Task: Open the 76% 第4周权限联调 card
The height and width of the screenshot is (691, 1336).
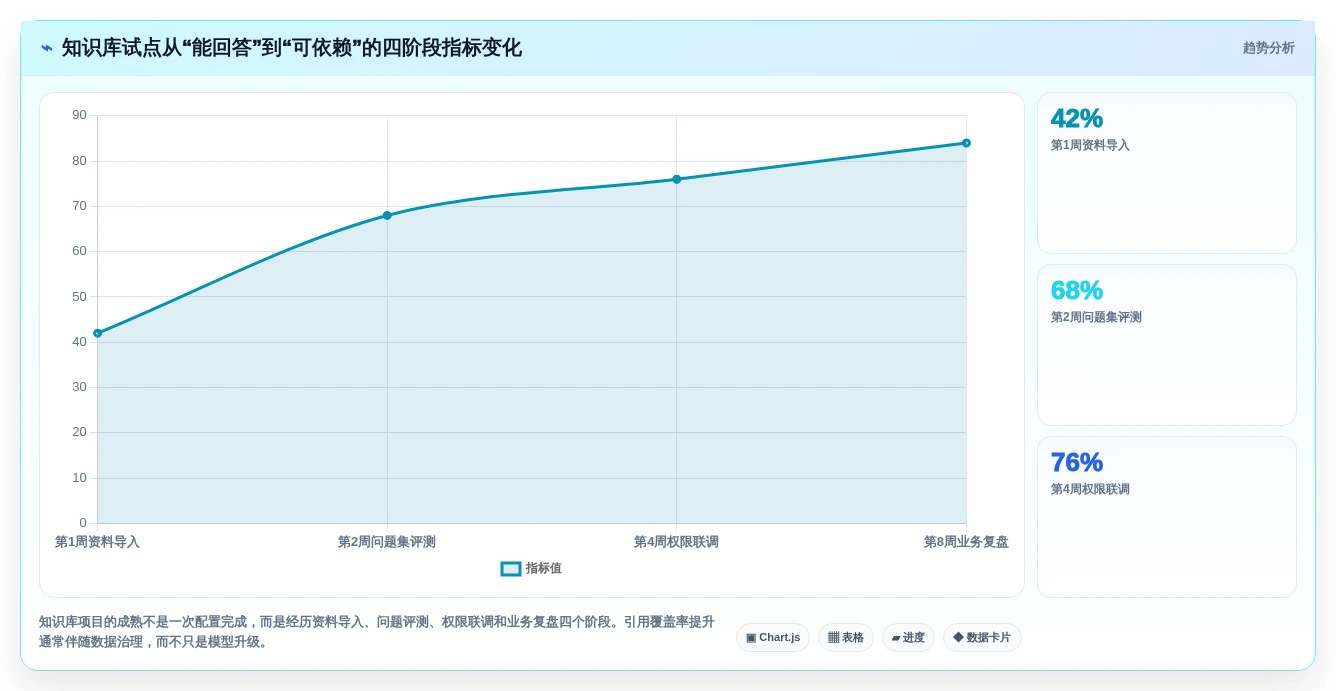Action: pos(1167,517)
